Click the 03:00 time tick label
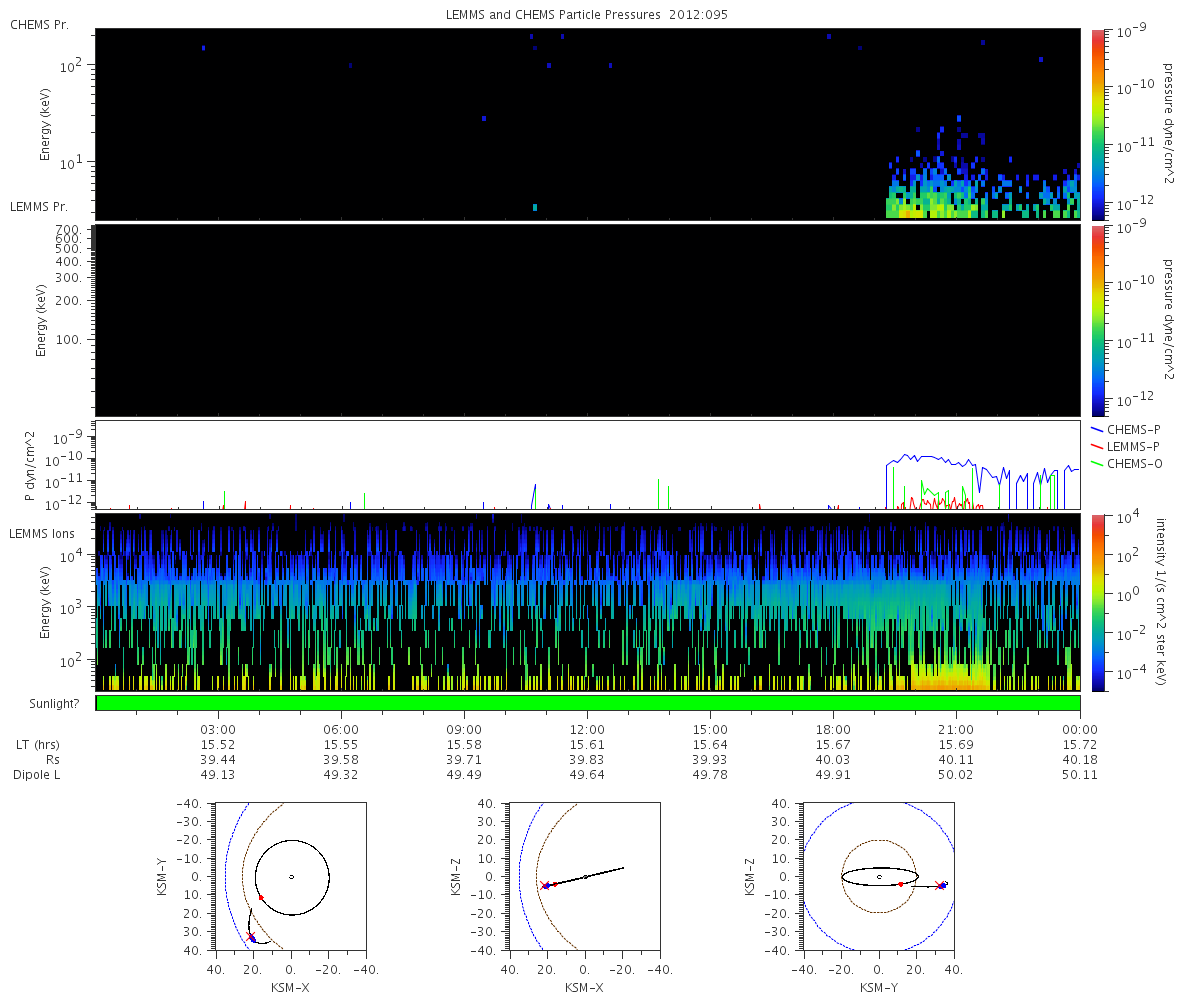This screenshot has height=1000, width=1200. pyautogui.click(x=219, y=730)
